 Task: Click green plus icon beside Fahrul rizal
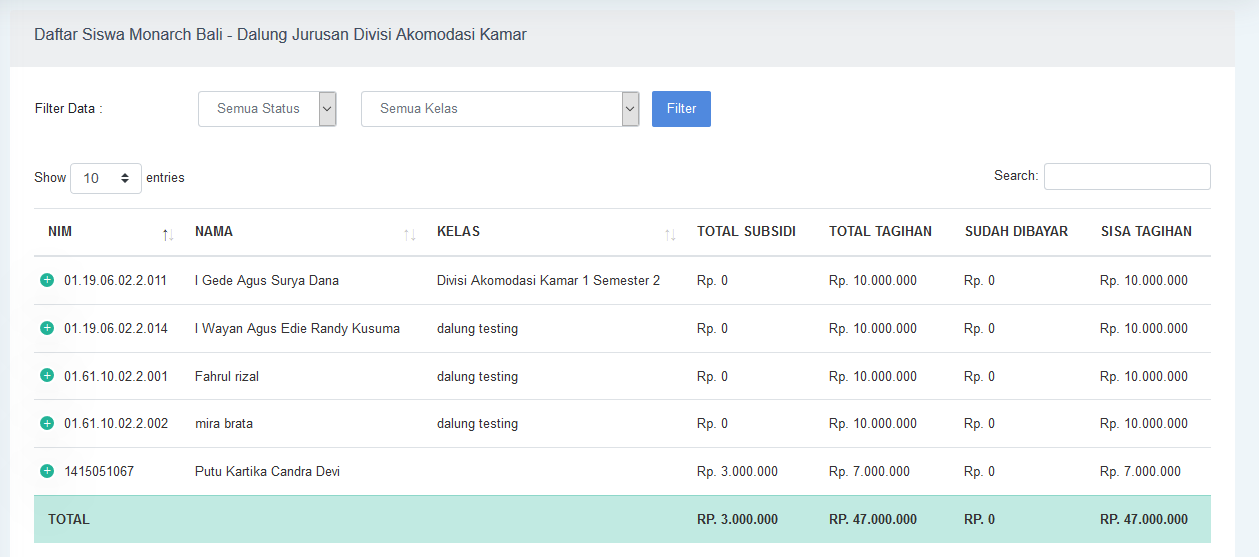pos(46,376)
